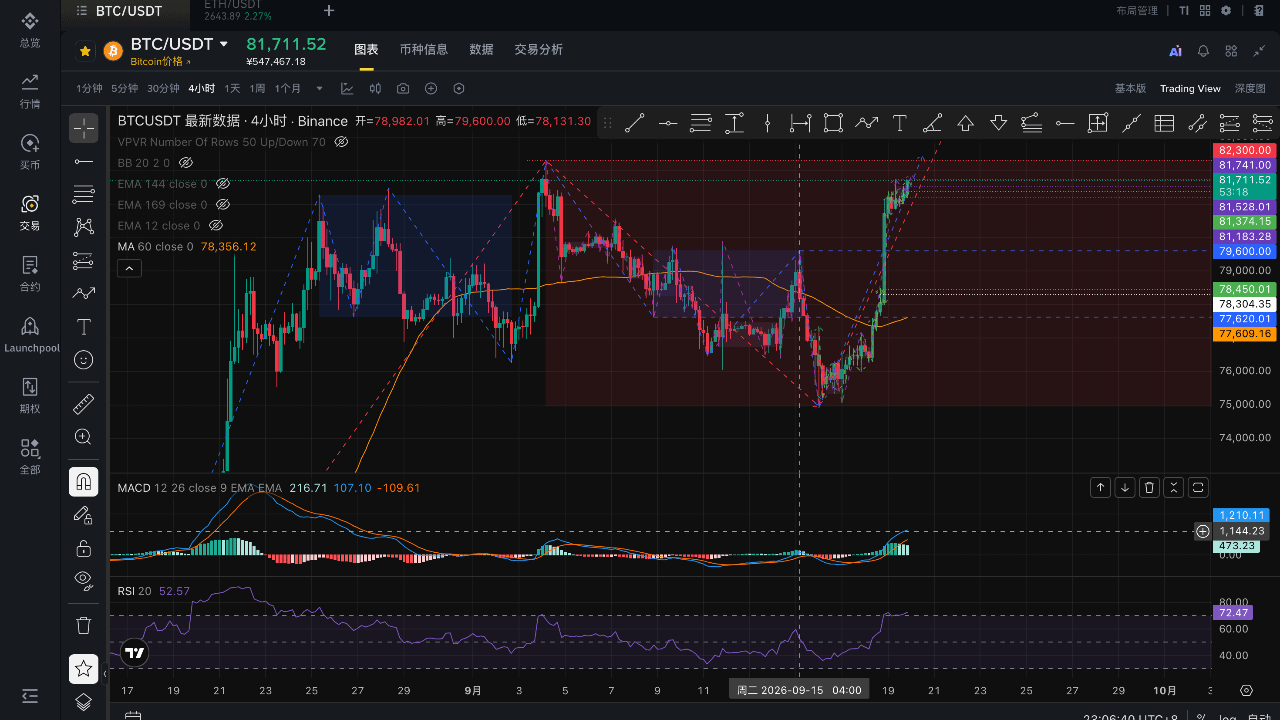The height and width of the screenshot is (720, 1280).
Task: Click the 82,300.00 red price label
Action: 1245,150
